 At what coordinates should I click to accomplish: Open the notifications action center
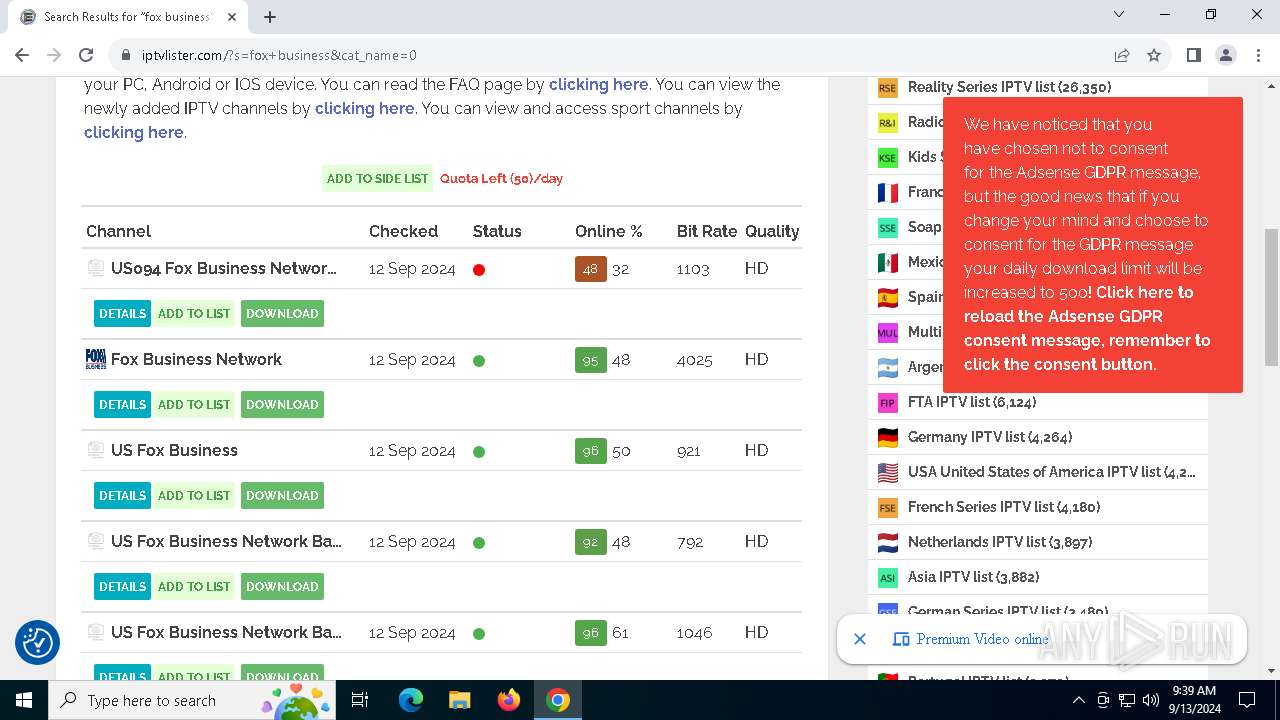1247,700
